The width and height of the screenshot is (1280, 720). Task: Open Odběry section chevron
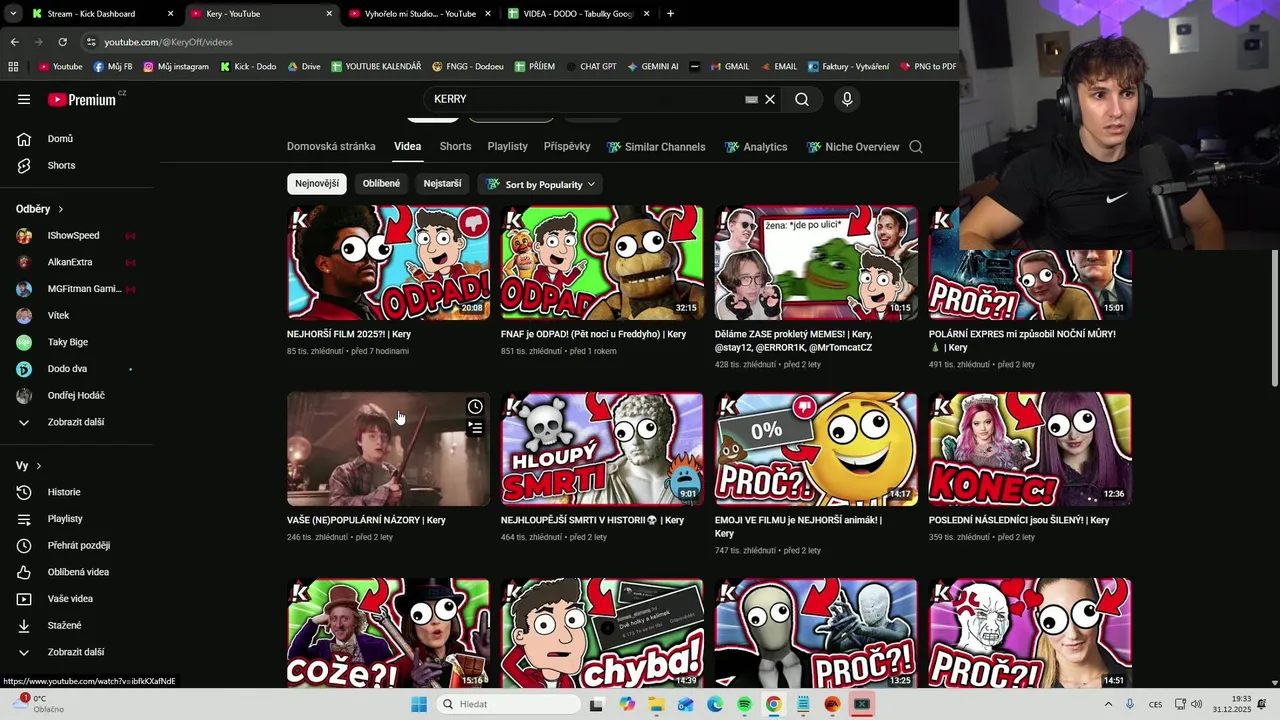pyautogui.click(x=61, y=209)
